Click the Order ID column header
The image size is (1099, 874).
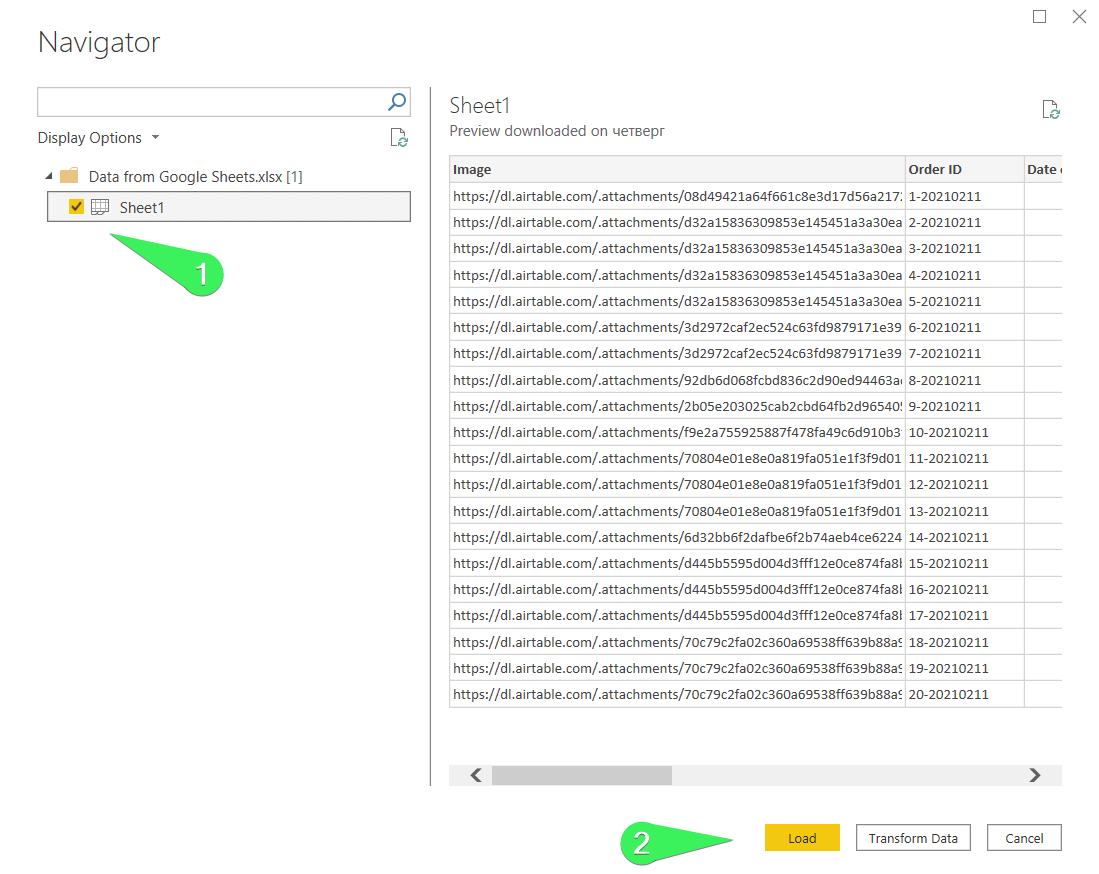point(964,170)
